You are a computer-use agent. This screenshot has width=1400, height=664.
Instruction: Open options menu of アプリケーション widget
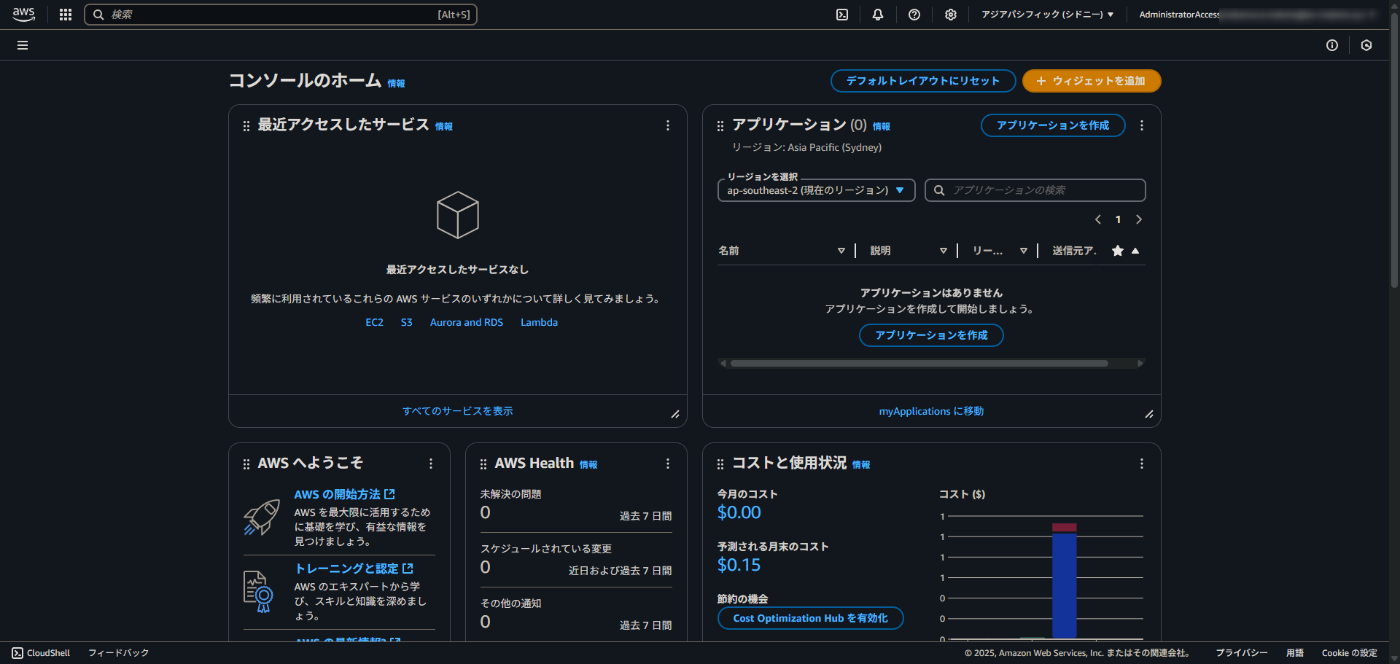(1142, 126)
